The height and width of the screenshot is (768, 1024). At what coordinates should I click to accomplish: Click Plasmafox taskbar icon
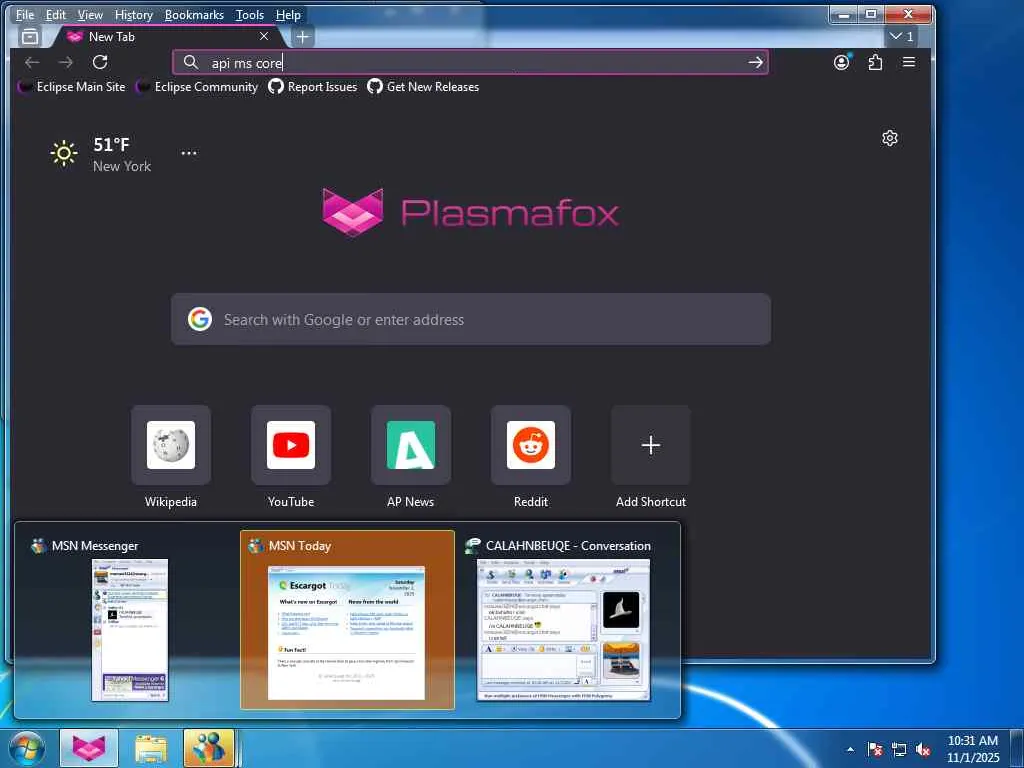[x=89, y=748]
